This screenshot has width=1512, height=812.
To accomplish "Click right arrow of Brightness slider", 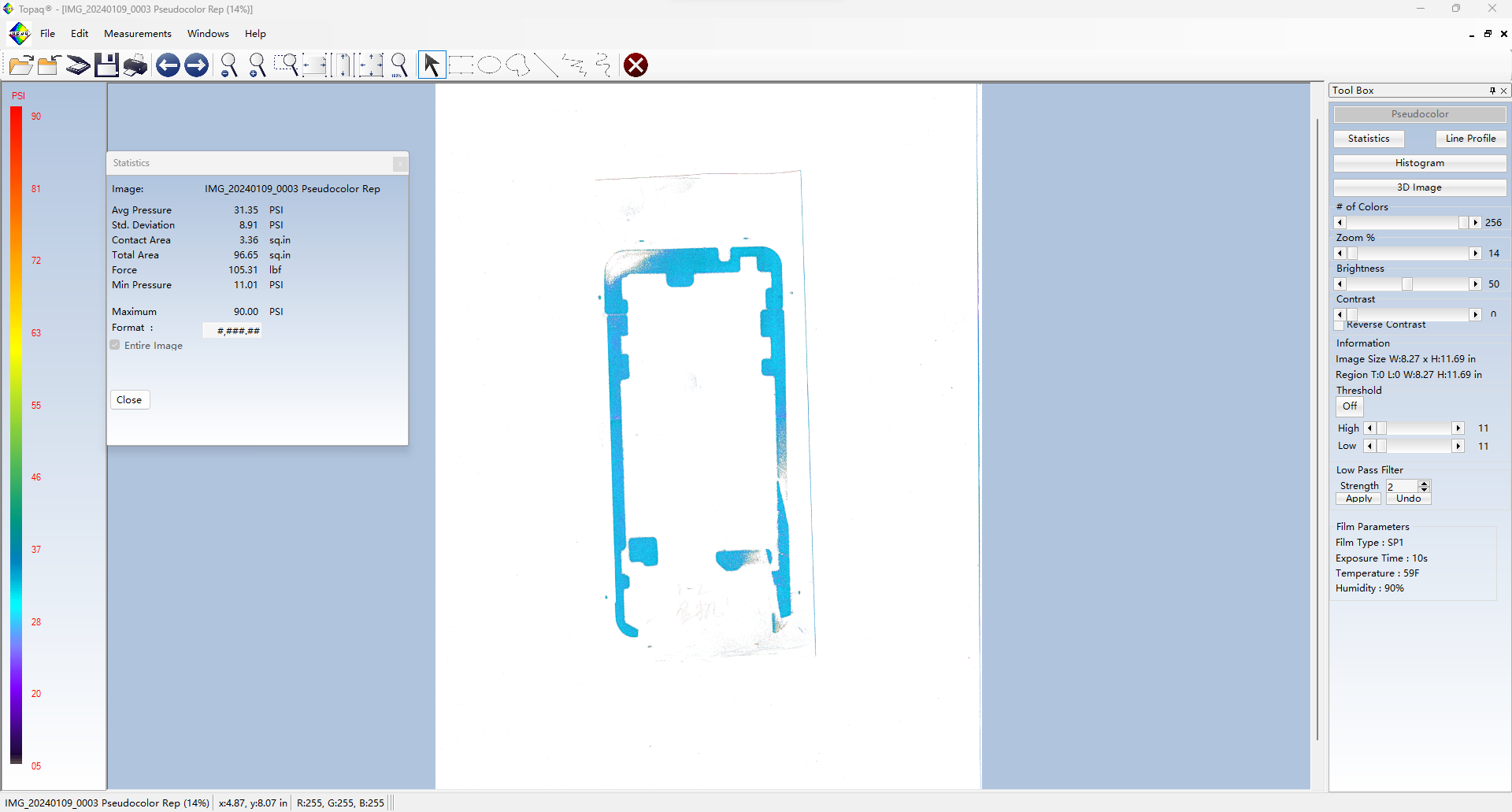I will [x=1475, y=284].
